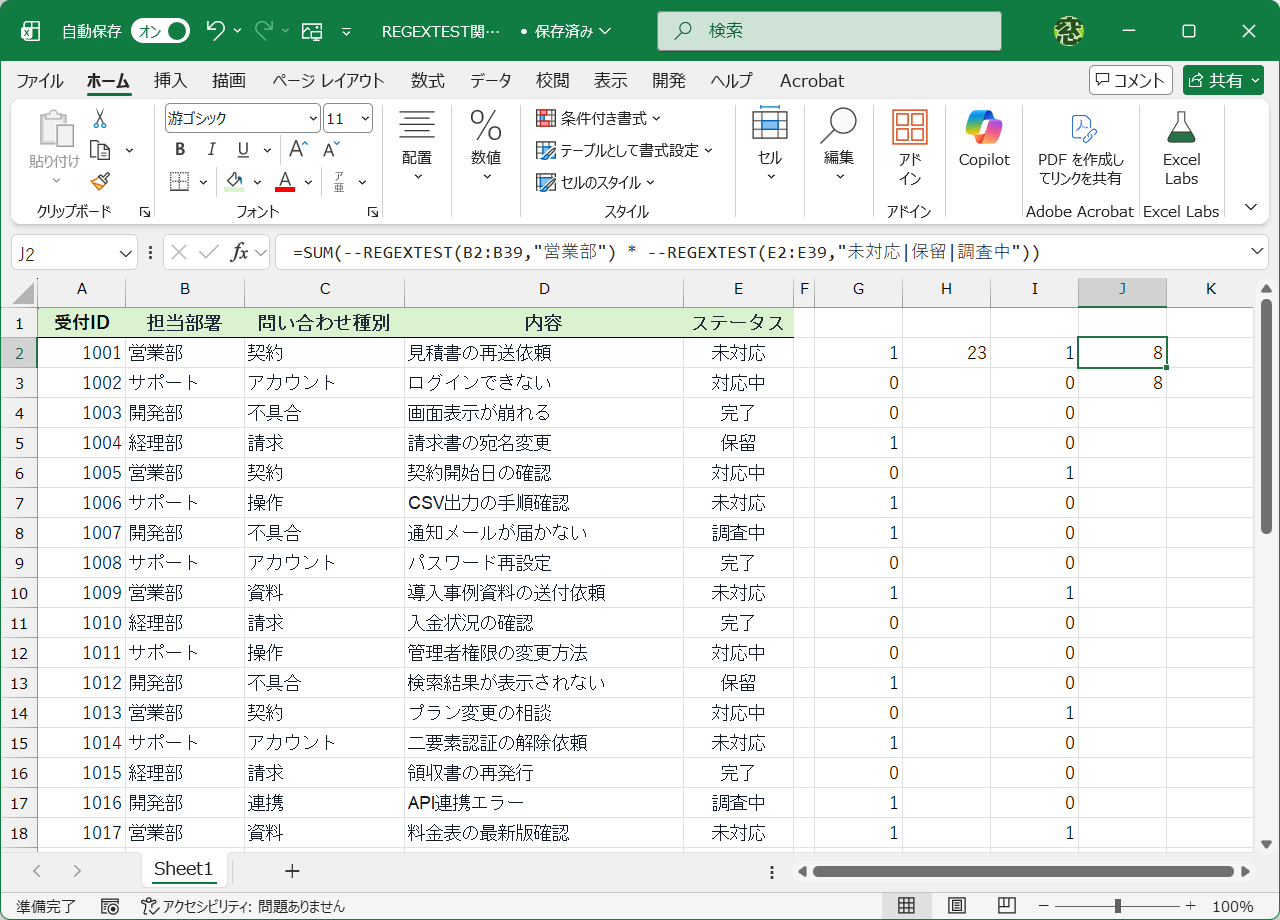Click PDF を作成してリンクを共有
Viewport: 1280px width, 920px height.
[x=1080, y=148]
